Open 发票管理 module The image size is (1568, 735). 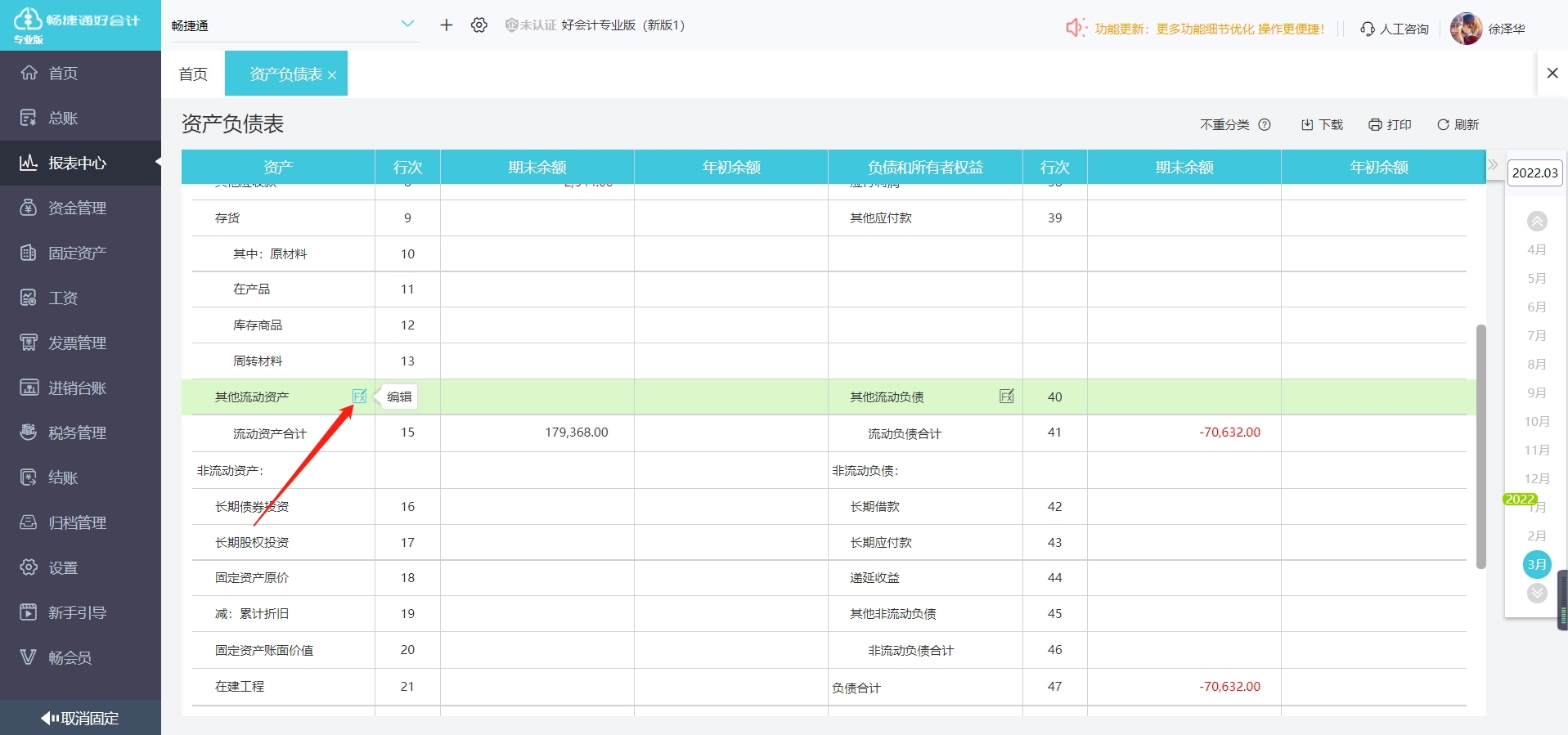coord(80,343)
